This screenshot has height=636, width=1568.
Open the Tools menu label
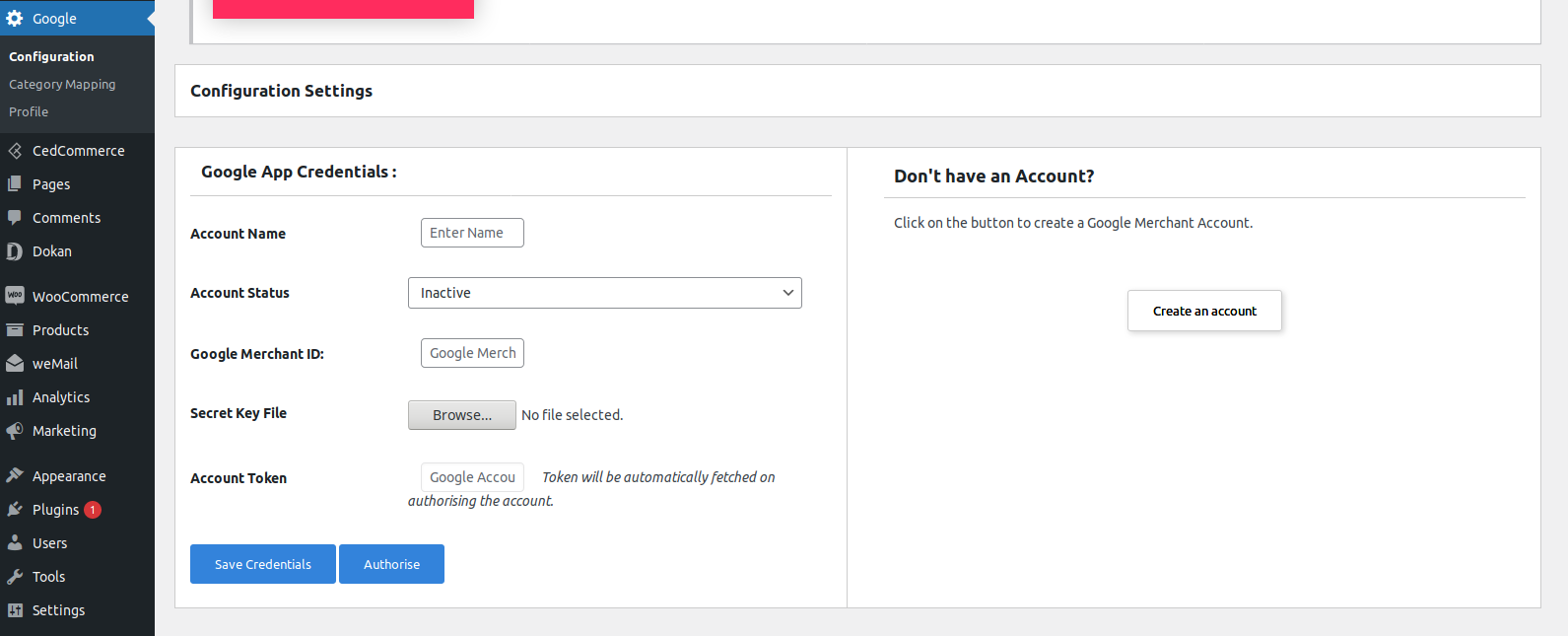click(x=49, y=577)
